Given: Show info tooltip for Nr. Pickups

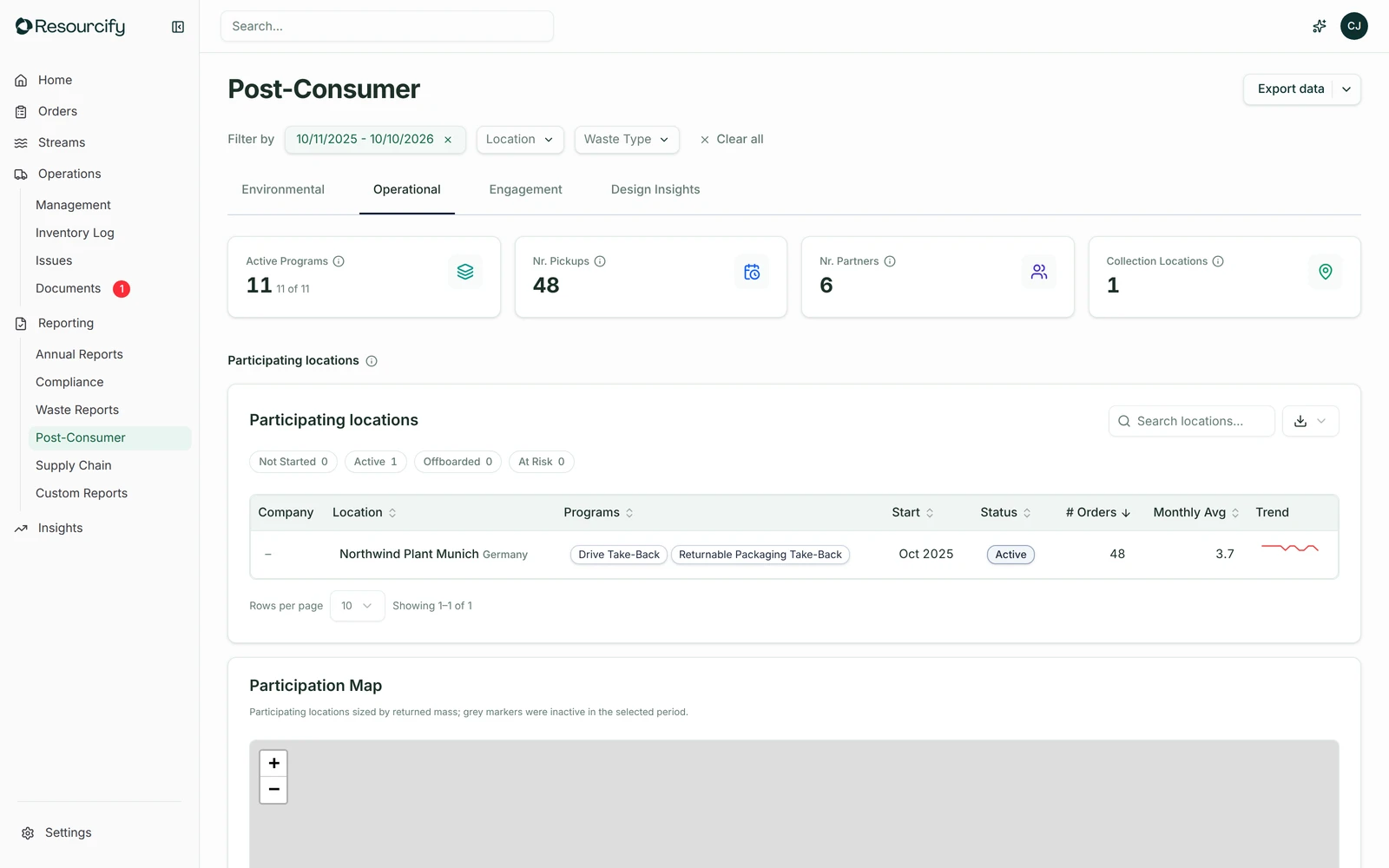Looking at the screenshot, I should (x=600, y=261).
